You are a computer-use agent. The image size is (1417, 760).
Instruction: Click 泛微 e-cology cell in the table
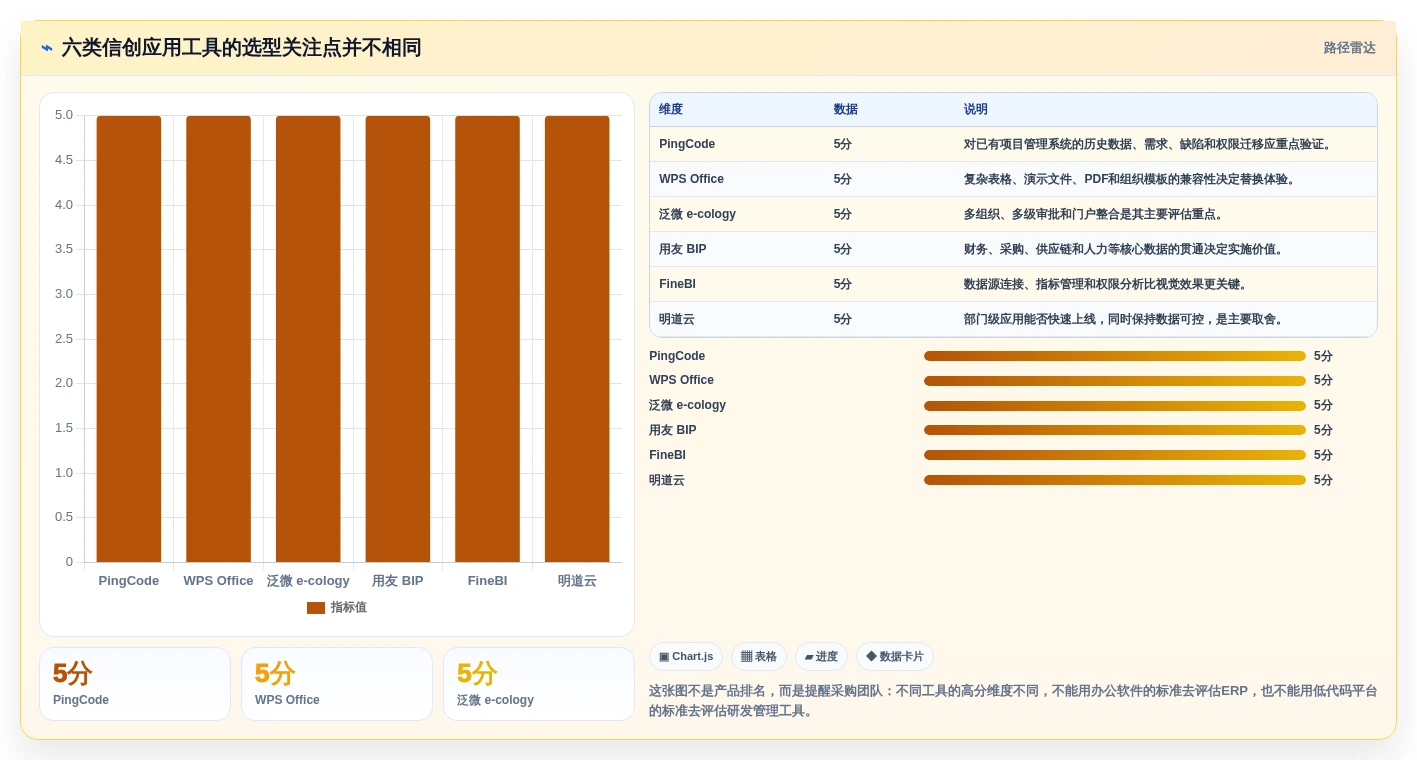[x=697, y=214]
